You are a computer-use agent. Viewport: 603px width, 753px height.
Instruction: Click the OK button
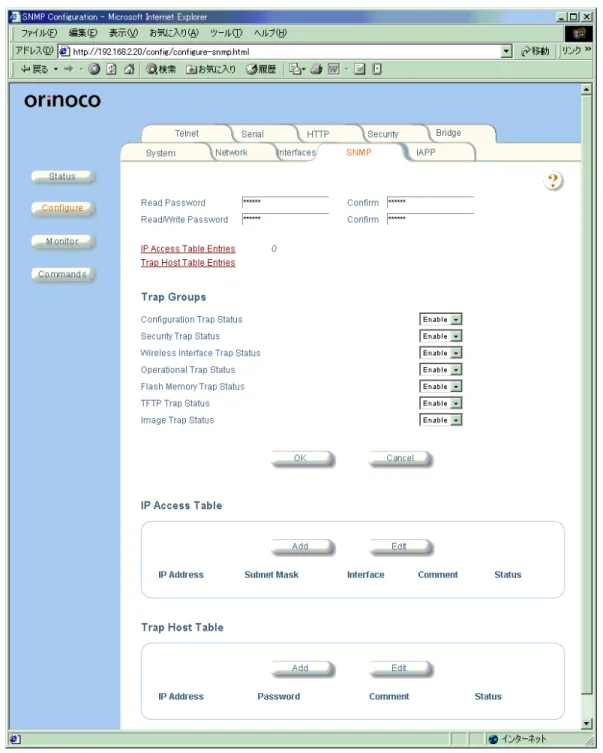tap(302, 459)
